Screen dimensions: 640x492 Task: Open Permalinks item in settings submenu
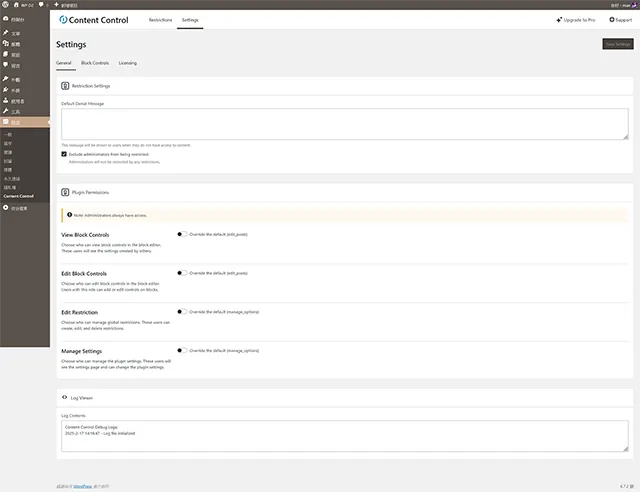click(12, 179)
